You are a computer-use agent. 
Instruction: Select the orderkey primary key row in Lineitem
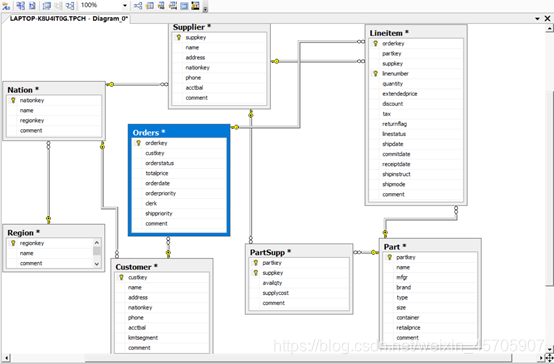click(416, 43)
